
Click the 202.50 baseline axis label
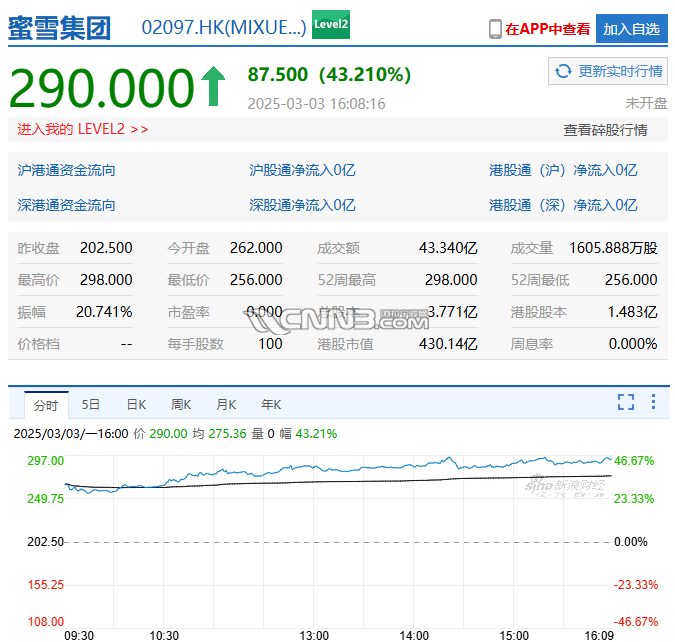pos(45,542)
